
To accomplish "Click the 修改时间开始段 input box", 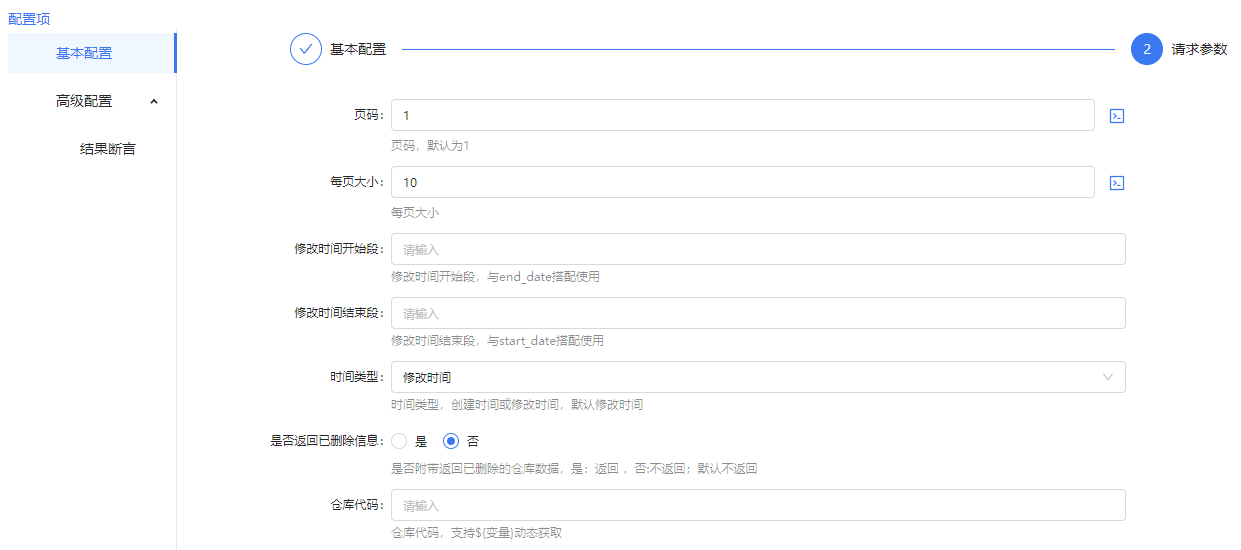I will tap(757, 249).
